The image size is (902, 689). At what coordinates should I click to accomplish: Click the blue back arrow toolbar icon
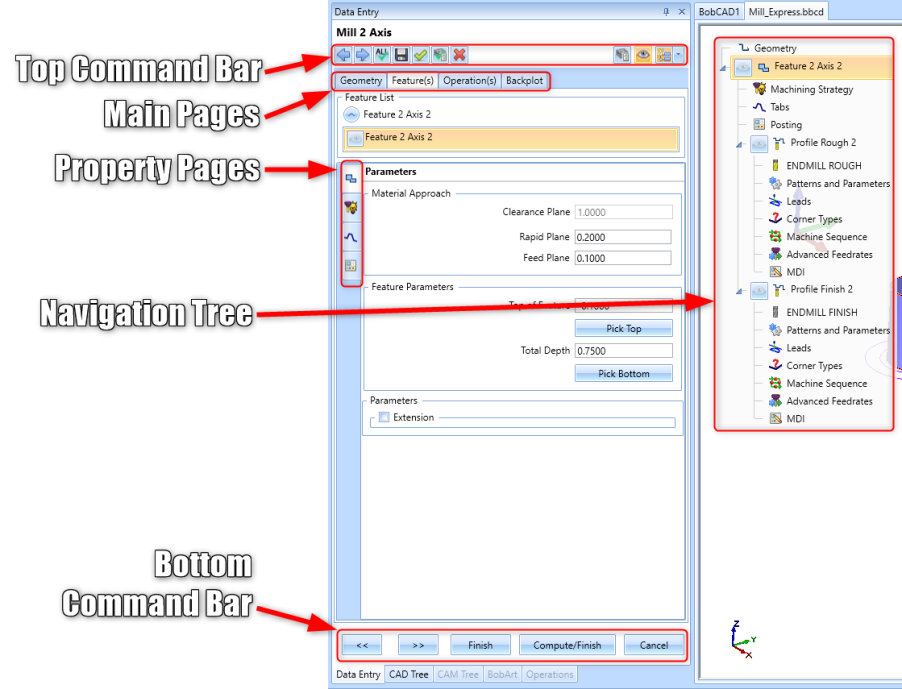[x=344, y=55]
